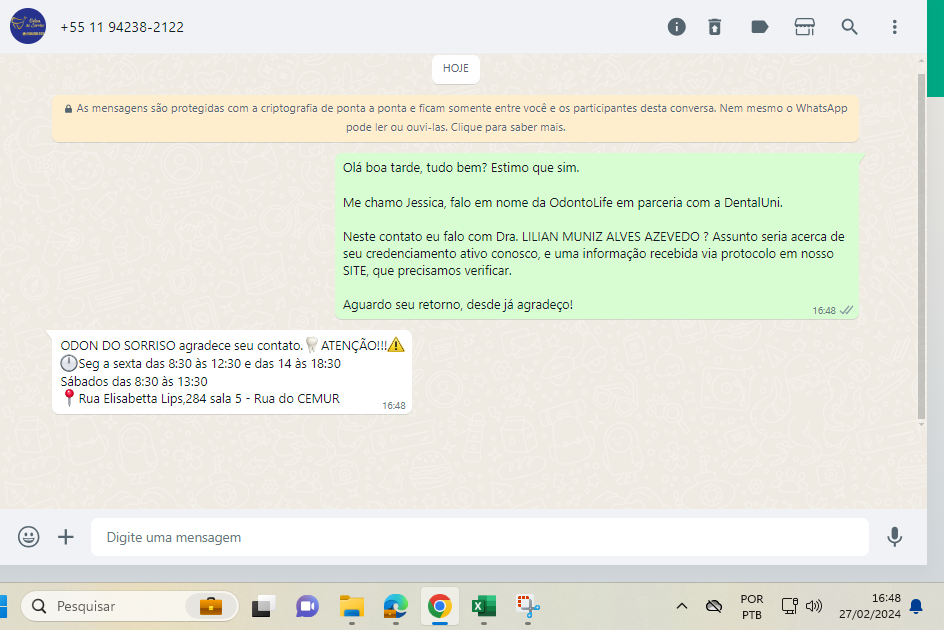Select the ODON DO SORRISO reply message
This screenshot has height=630, width=944.
click(x=232, y=372)
